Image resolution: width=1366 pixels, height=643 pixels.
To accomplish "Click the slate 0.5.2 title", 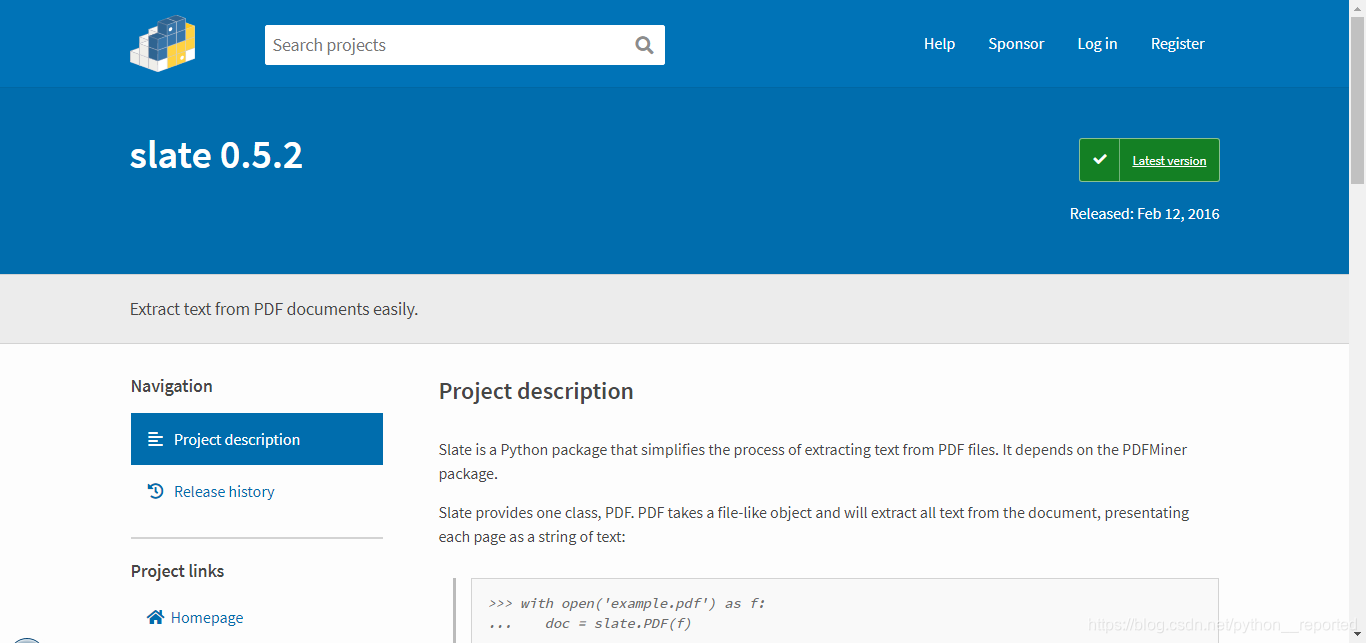I will pos(216,155).
